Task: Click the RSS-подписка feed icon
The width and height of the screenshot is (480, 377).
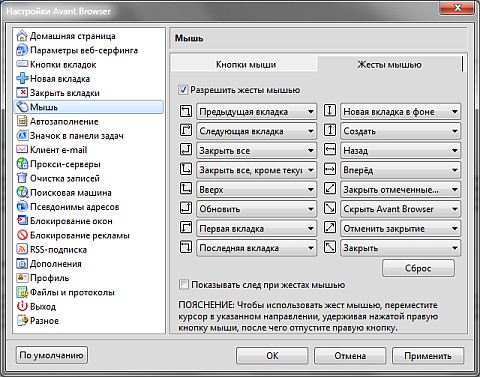Action: click(22, 249)
